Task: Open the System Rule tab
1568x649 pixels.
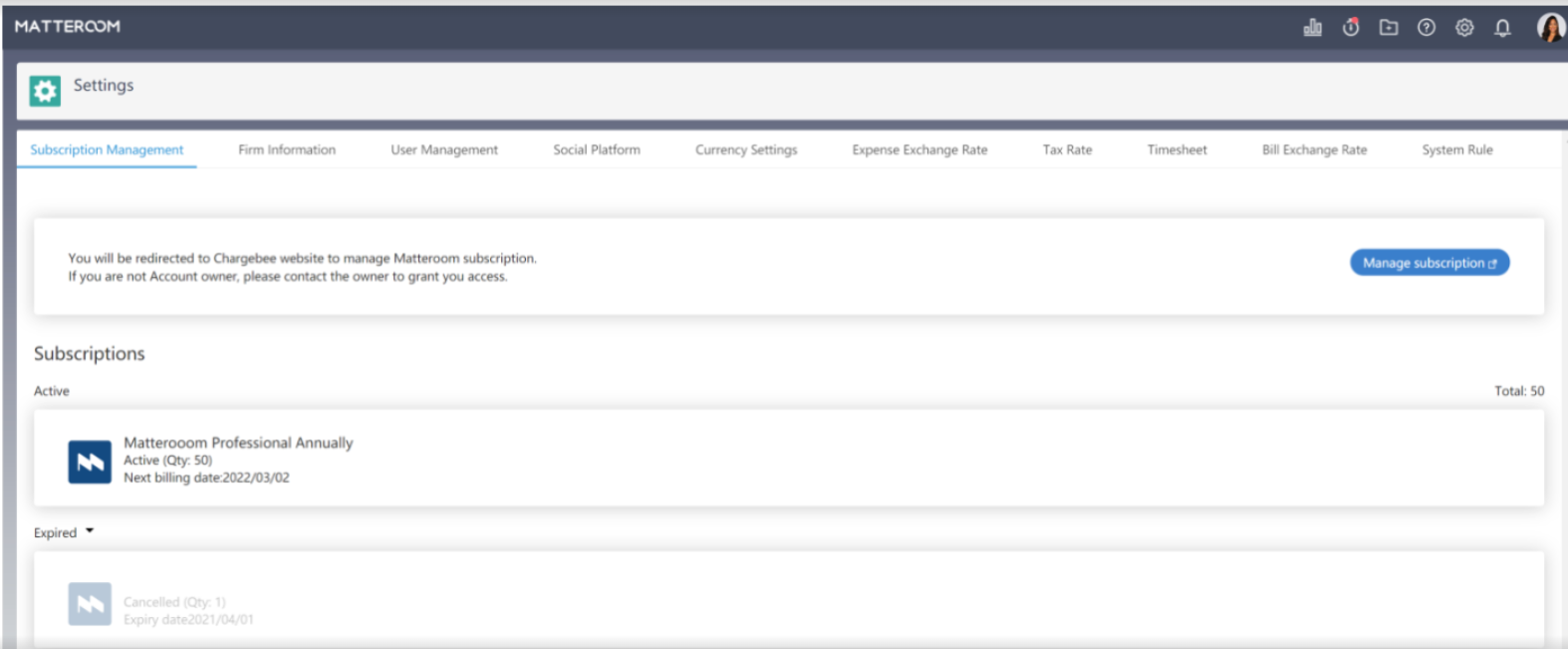Action: pos(1456,150)
